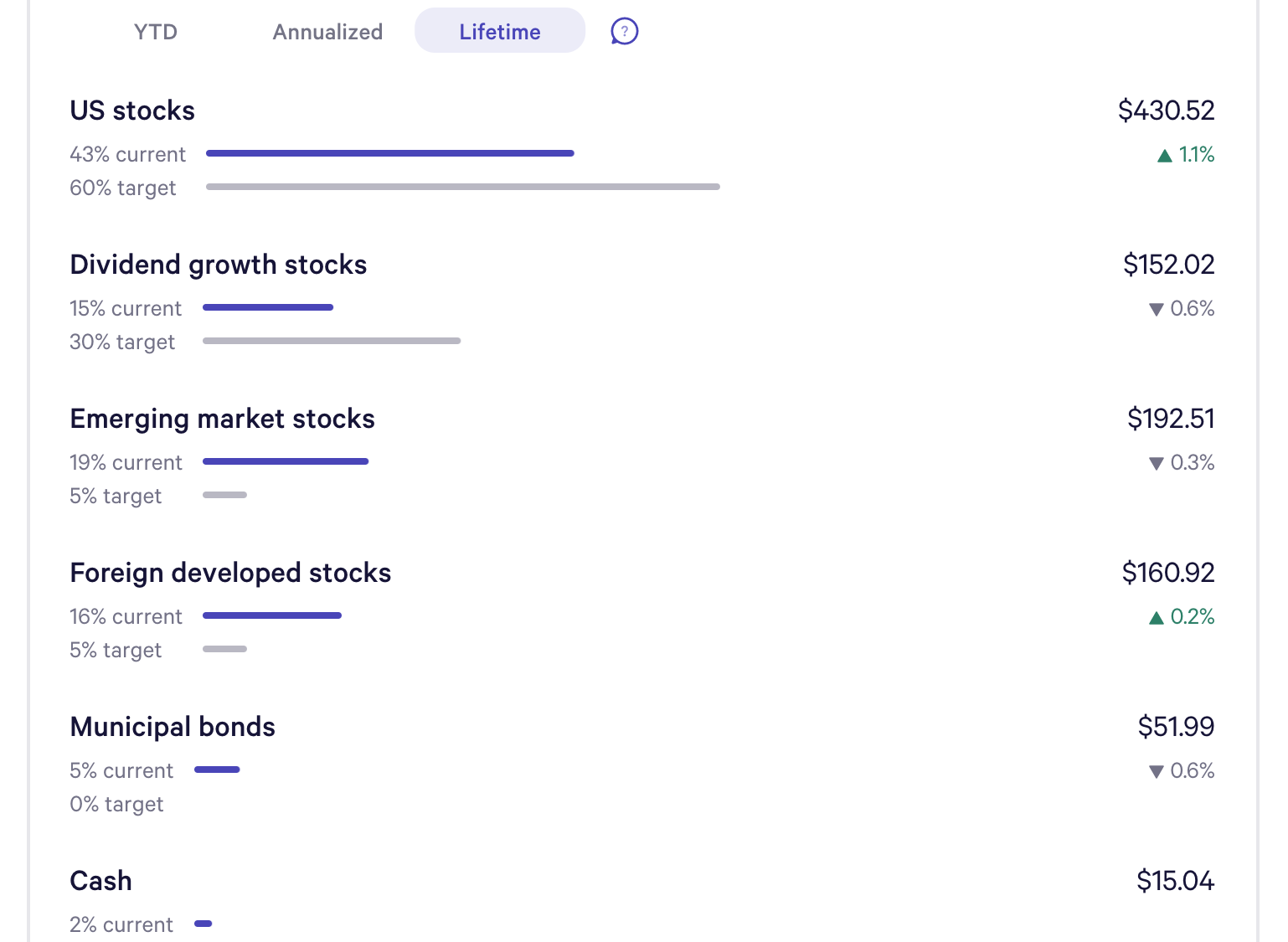Screen dimensions: 1288x942
Task: Open the Emerging market stocks heading
Action: [223, 419]
